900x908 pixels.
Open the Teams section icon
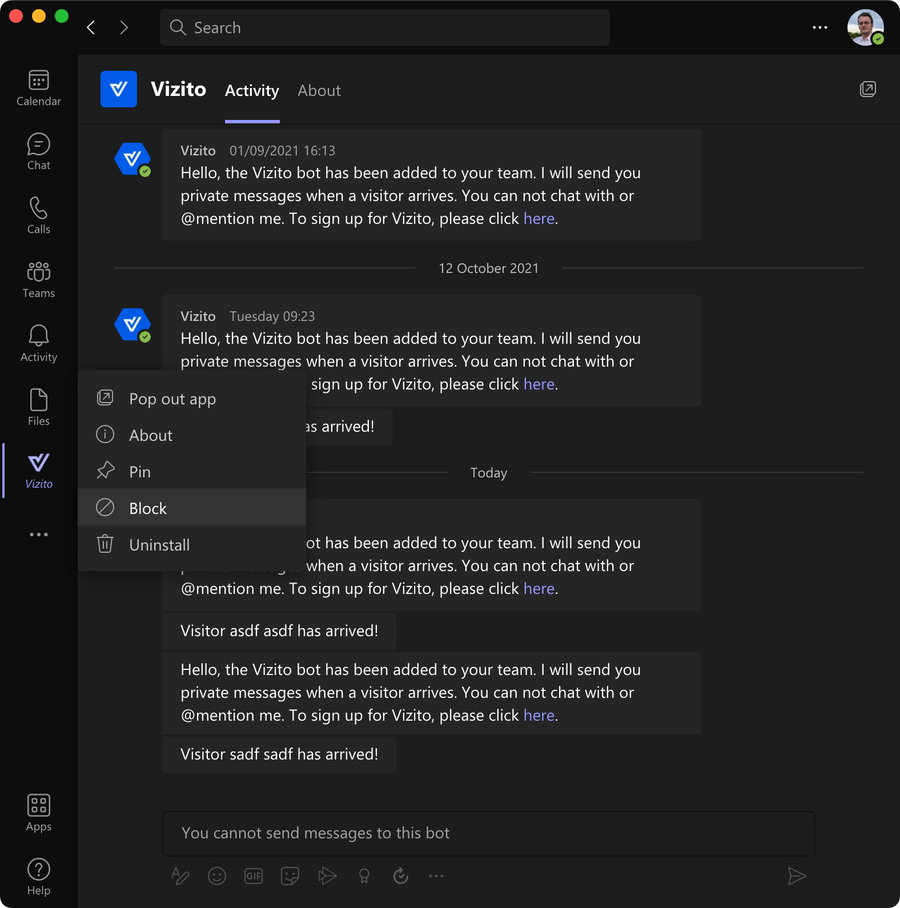38,280
